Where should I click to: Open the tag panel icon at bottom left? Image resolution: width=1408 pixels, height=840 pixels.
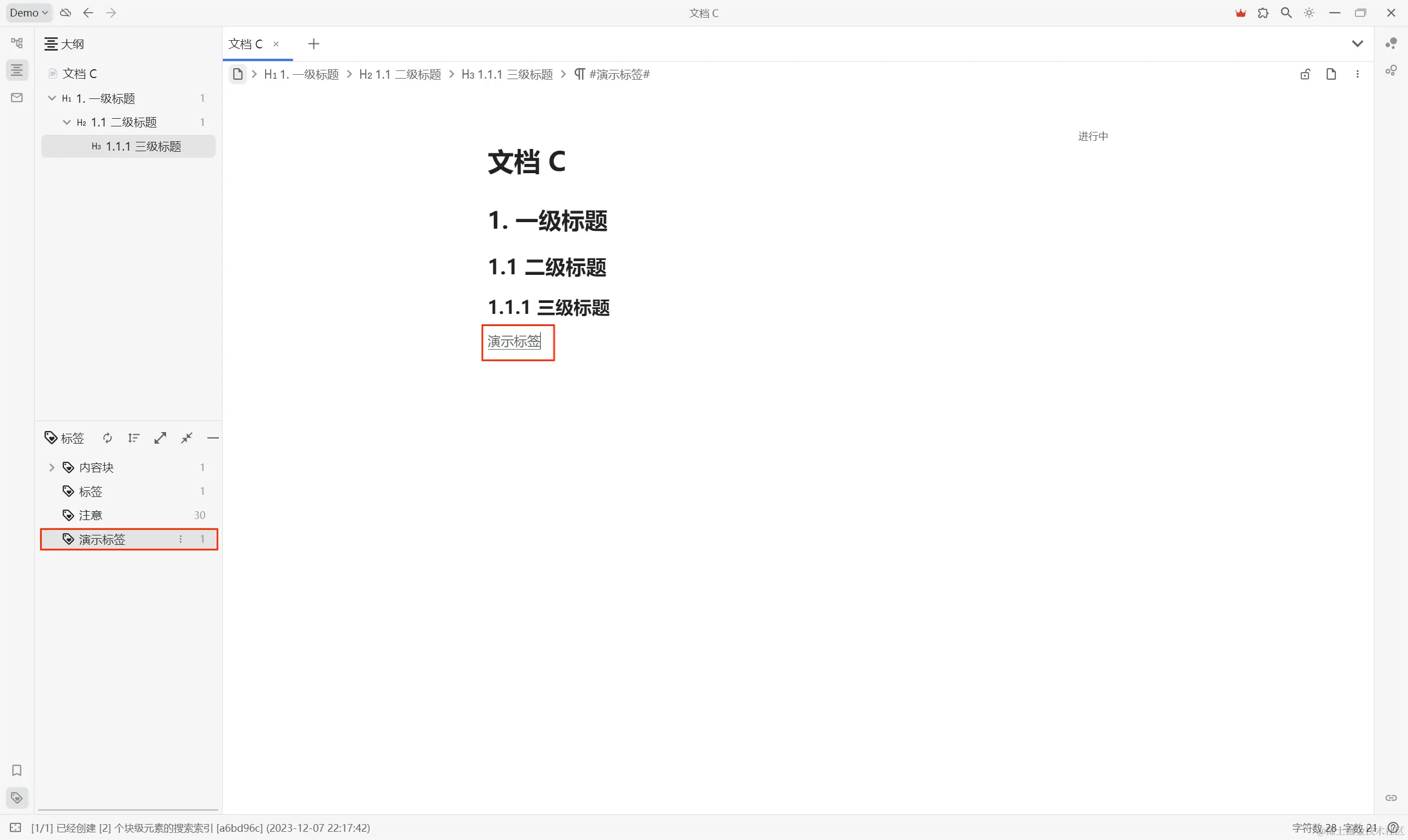click(x=16, y=798)
